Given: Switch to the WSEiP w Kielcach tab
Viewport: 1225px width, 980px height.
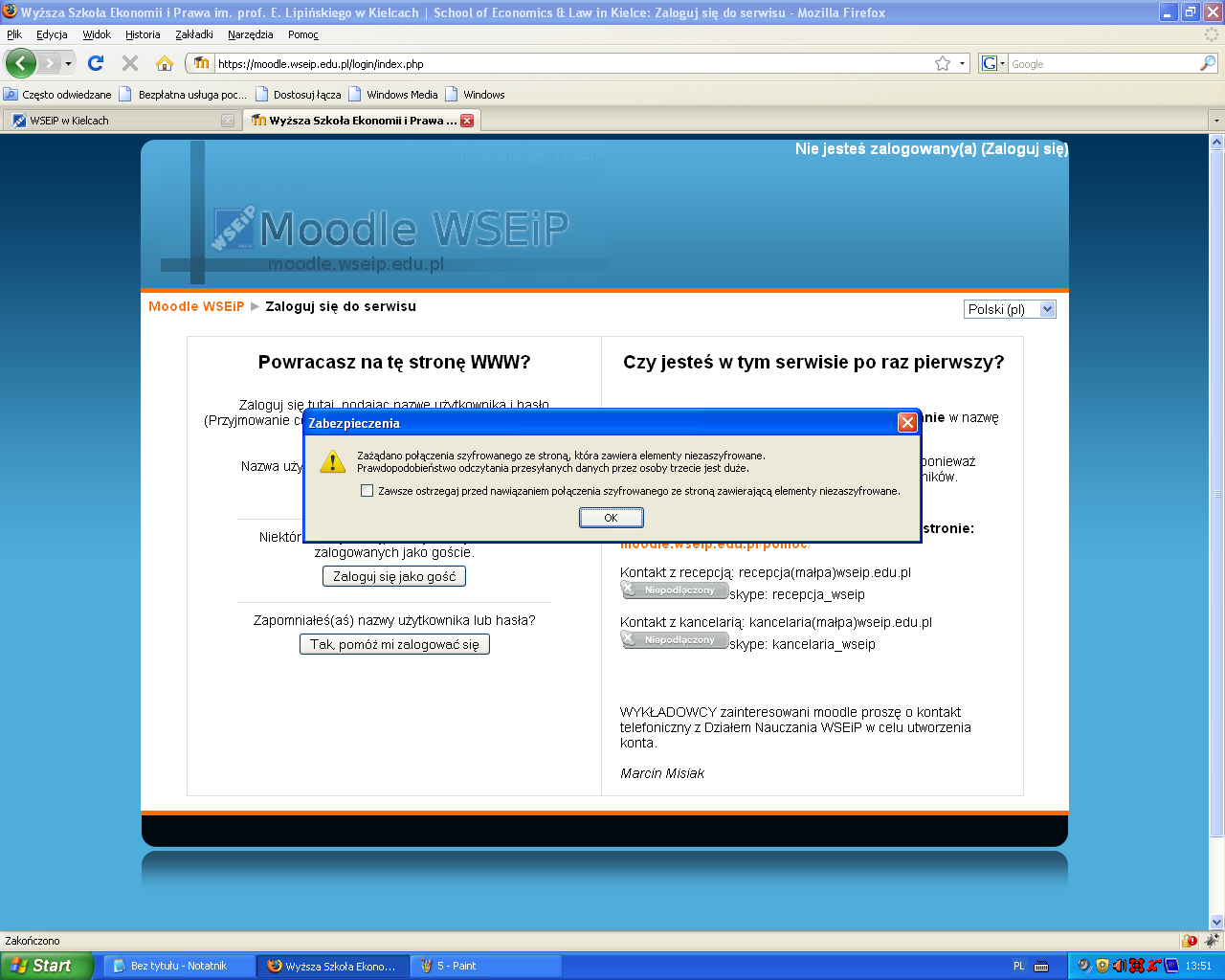Looking at the screenshot, I should point(122,121).
